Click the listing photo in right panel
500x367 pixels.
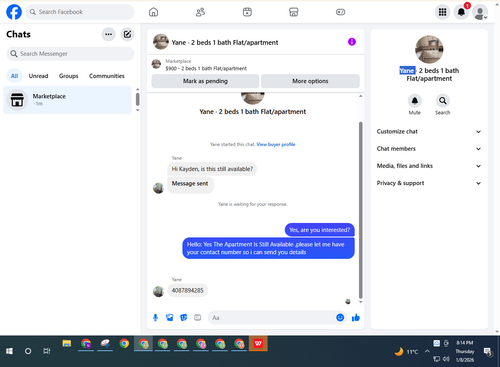pos(429,49)
